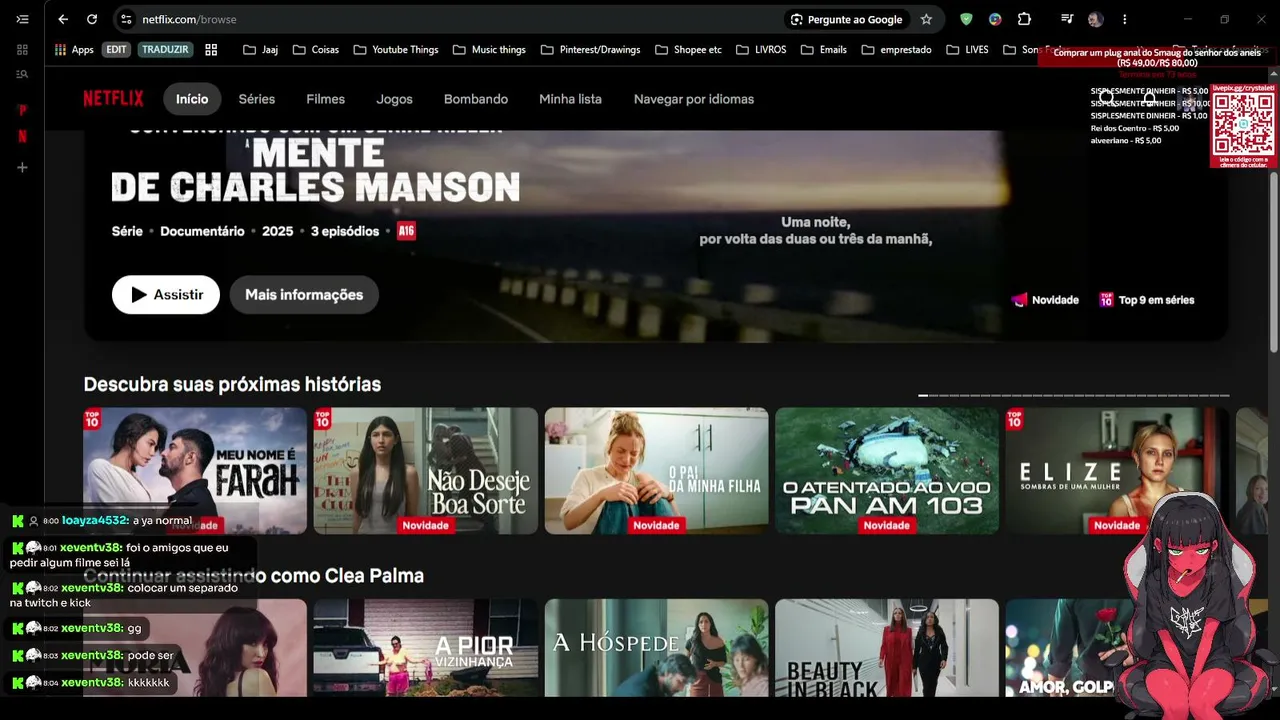Add a new tab with plus
Screen dimensions: 1280x720
[22, 167]
